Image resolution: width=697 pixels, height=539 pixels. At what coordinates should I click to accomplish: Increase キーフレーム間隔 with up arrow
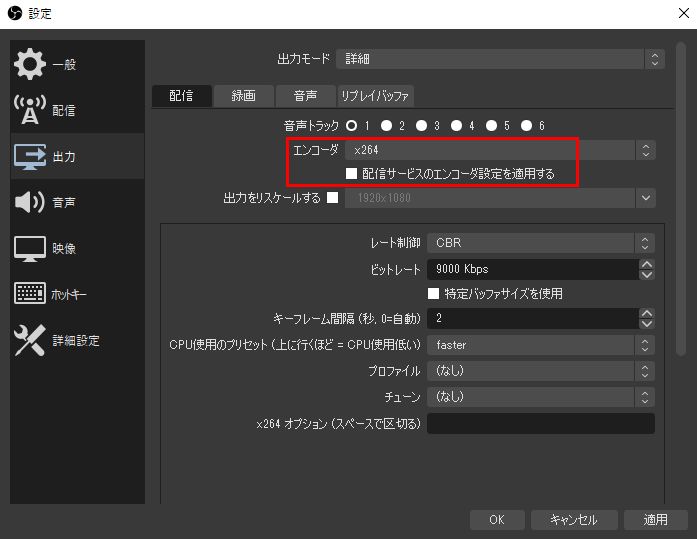point(647,313)
